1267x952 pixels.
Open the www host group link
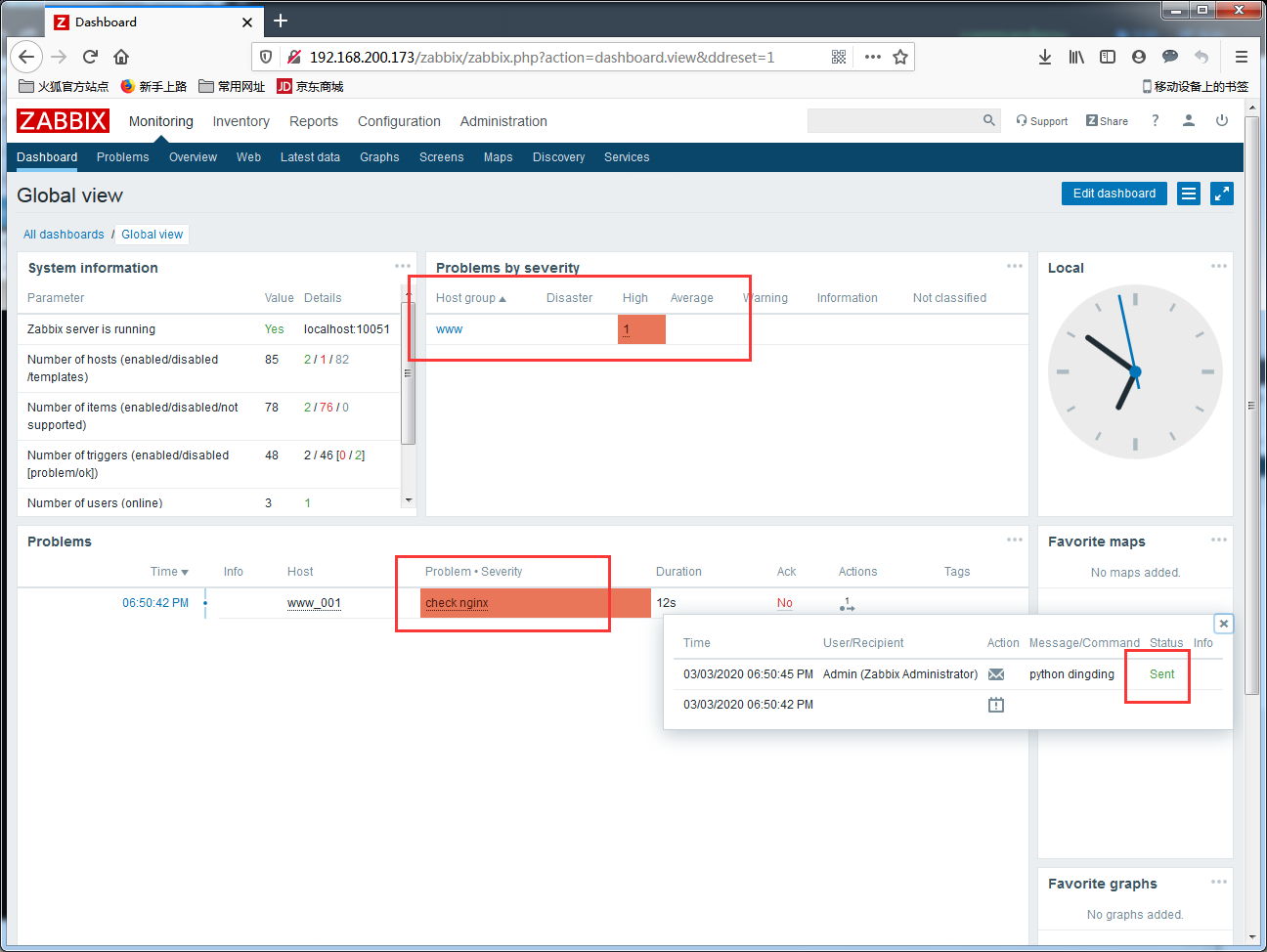[449, 329]
